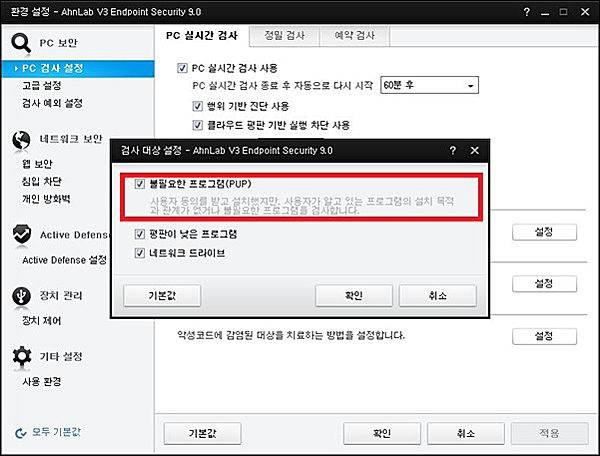Click the PUP description text in dialog
This screenshot has width=600, height=456.
click(x=302, y=205)
